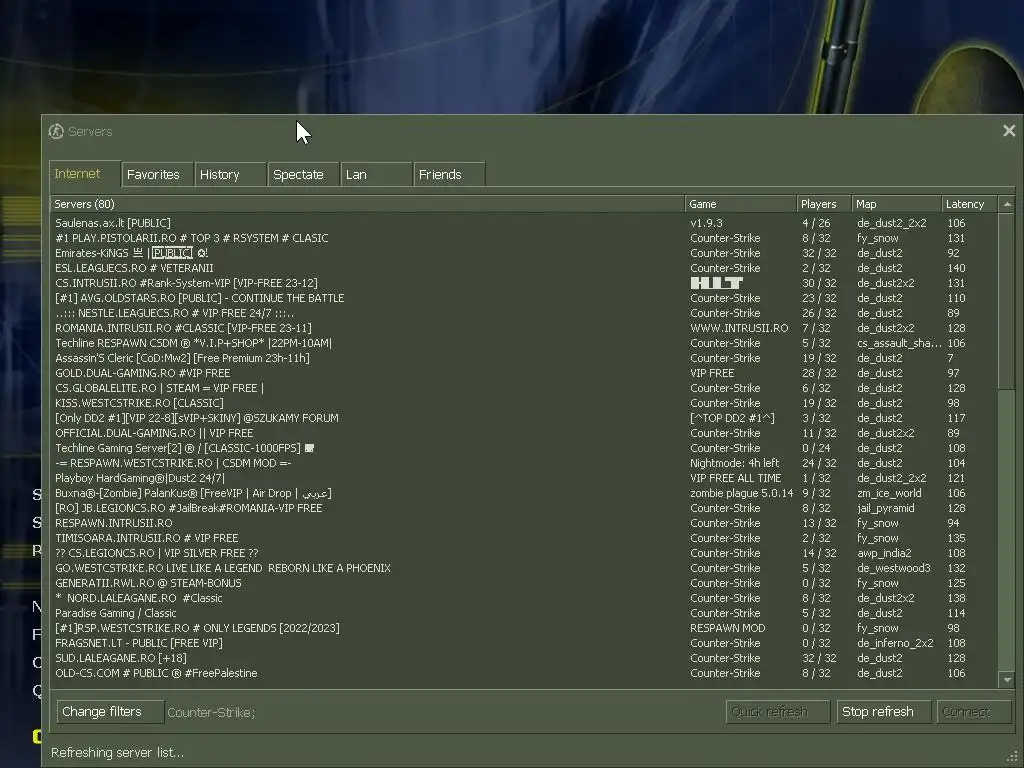Select GENERATII.RWL.RO @ STEAM-BONUS server
The width and height of the screenshot is (1024, 768).
pyautogui.click(x=524, y=583)
